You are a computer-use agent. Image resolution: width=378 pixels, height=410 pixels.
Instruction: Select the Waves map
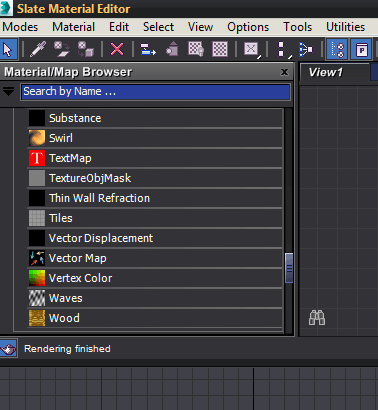[x=155, y=298]
